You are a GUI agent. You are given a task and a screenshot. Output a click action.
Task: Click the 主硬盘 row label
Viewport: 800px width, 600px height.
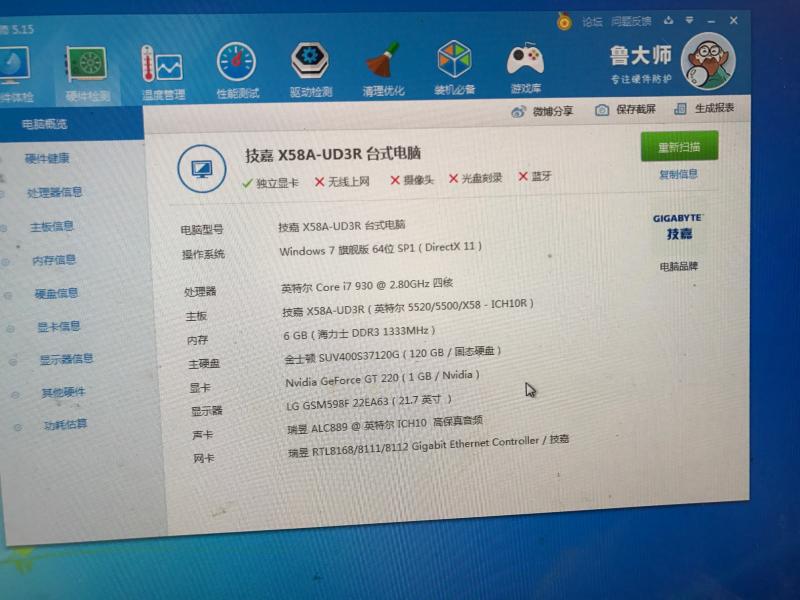204,364
